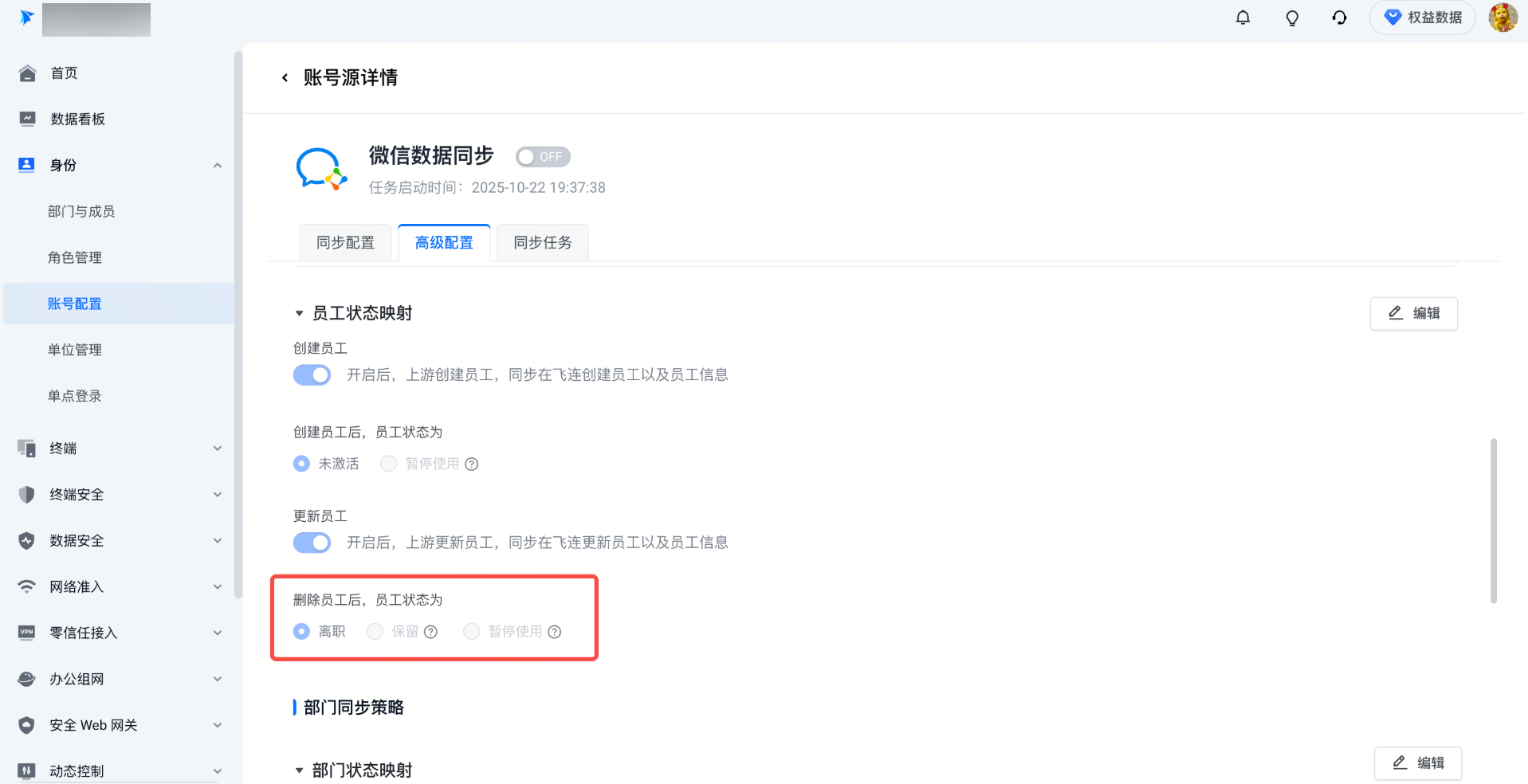
Task: Select 暂停使用 radio under 创建员工后
Action: pyautogui.click(x=388, y=464)
